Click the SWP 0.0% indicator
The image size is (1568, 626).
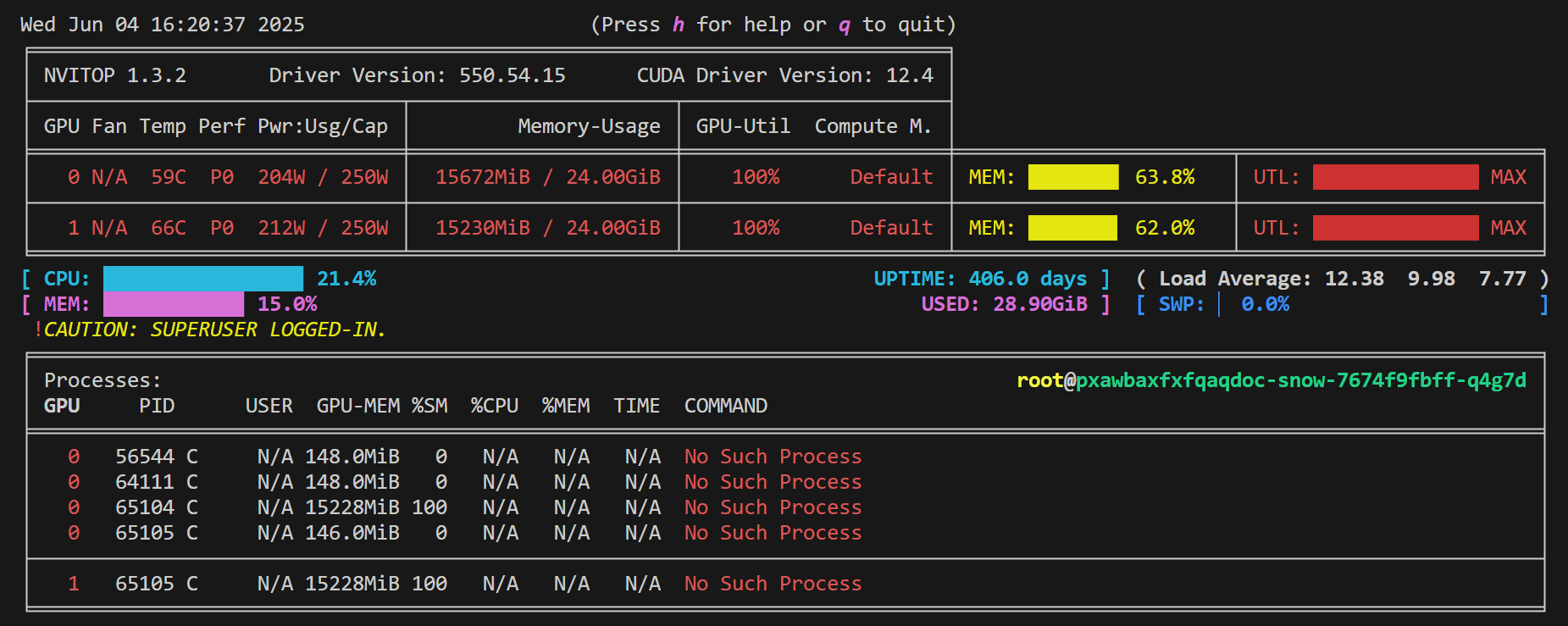1224,304
